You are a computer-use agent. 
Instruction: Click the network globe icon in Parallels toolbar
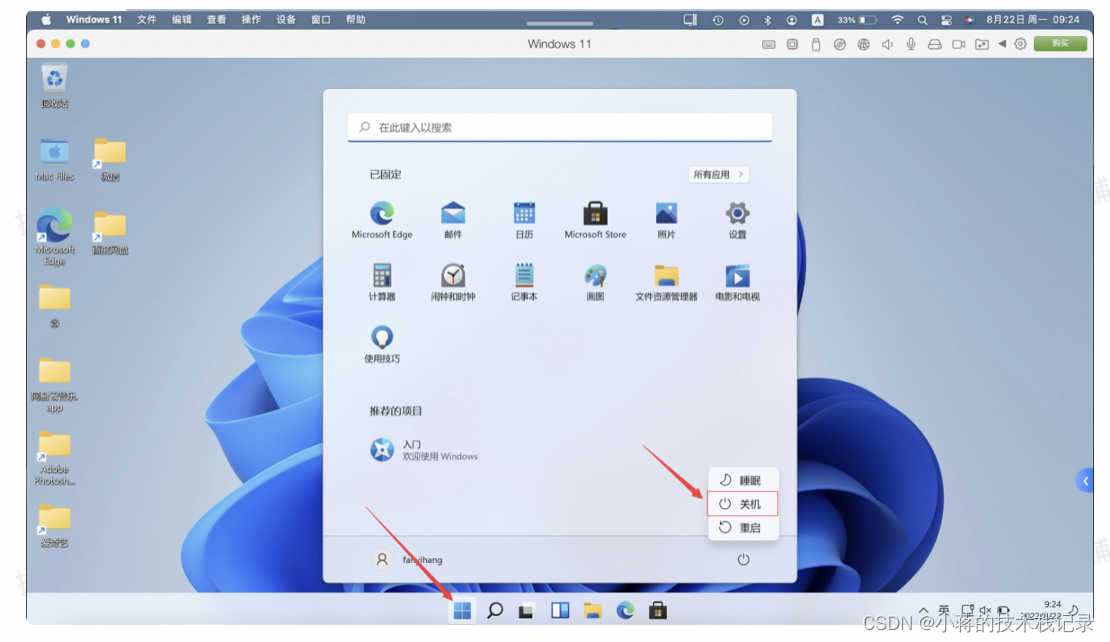coord(863,44)
